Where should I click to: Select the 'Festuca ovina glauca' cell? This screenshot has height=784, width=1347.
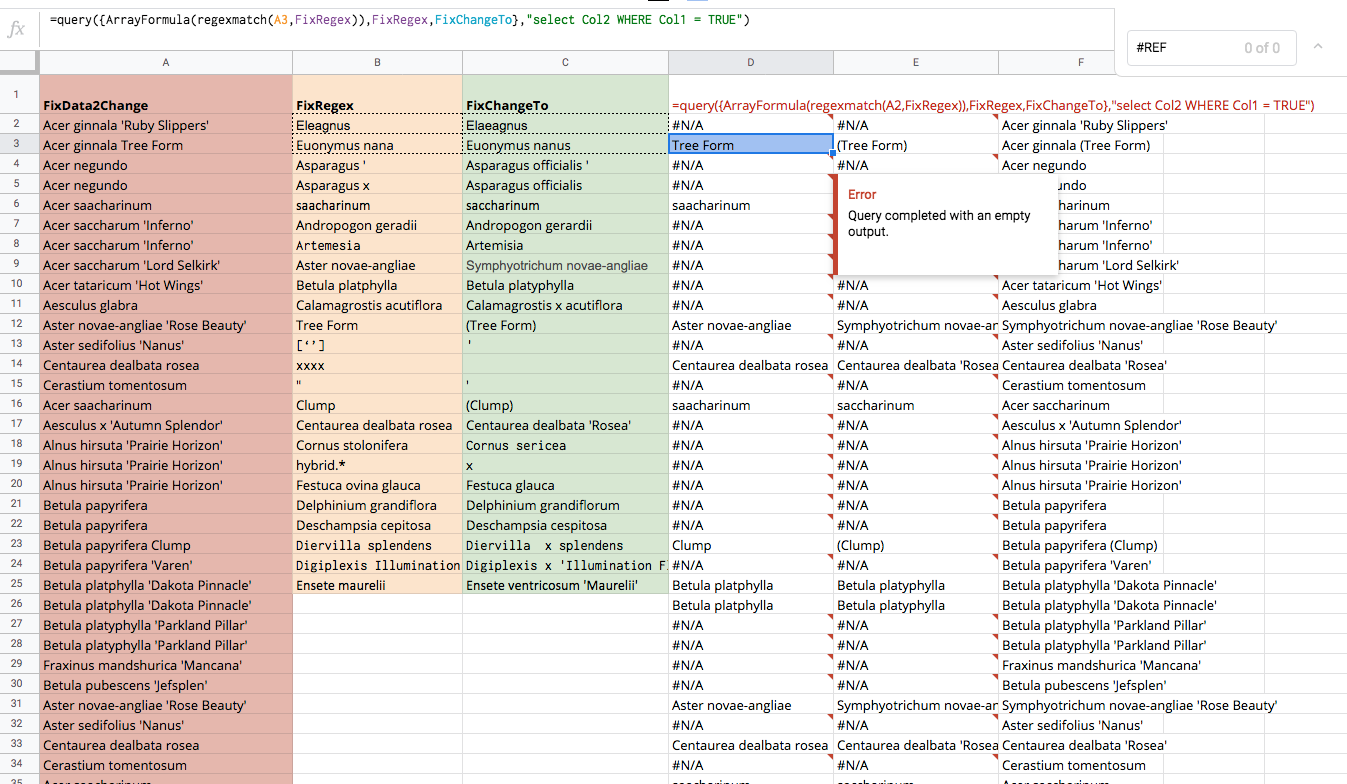(377, 485)
